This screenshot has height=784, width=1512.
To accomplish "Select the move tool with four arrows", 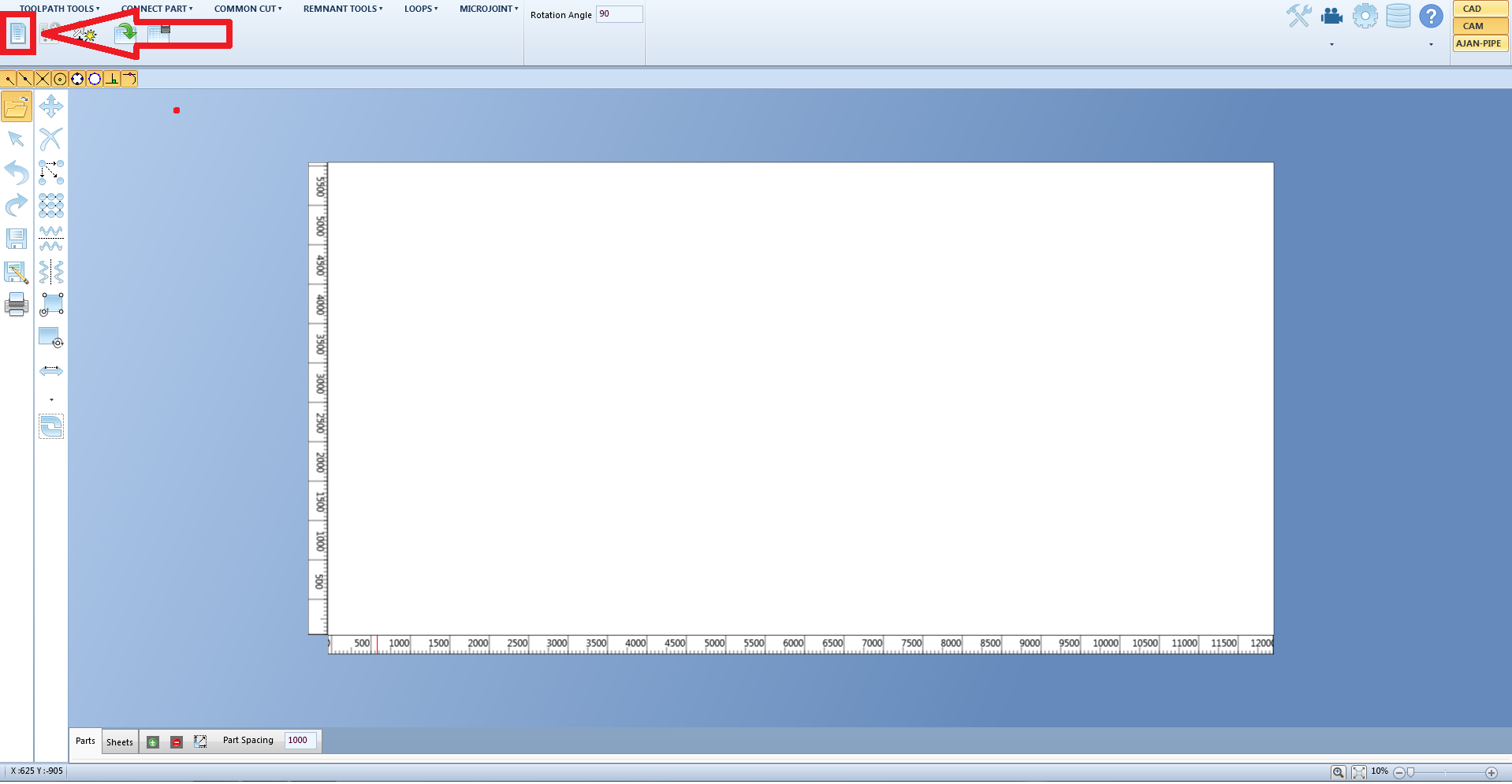I will pyautogui.click(x=51, y=106).
